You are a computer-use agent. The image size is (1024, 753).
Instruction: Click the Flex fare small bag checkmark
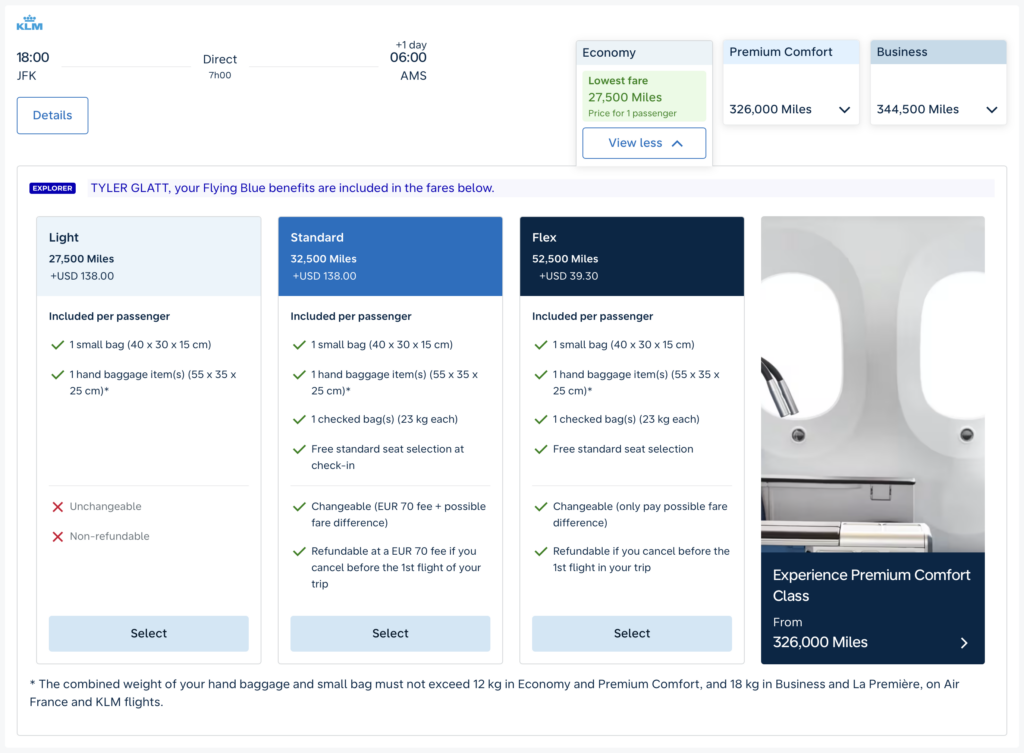point(541,345)
